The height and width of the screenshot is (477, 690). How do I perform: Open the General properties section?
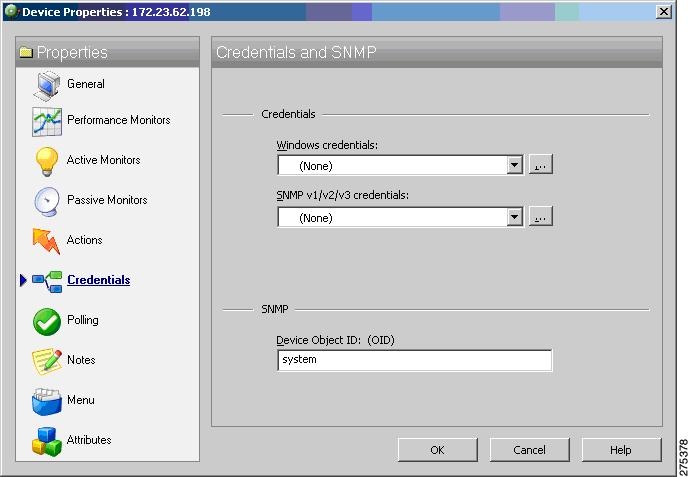pyautogui.click(x=86, y=84)
